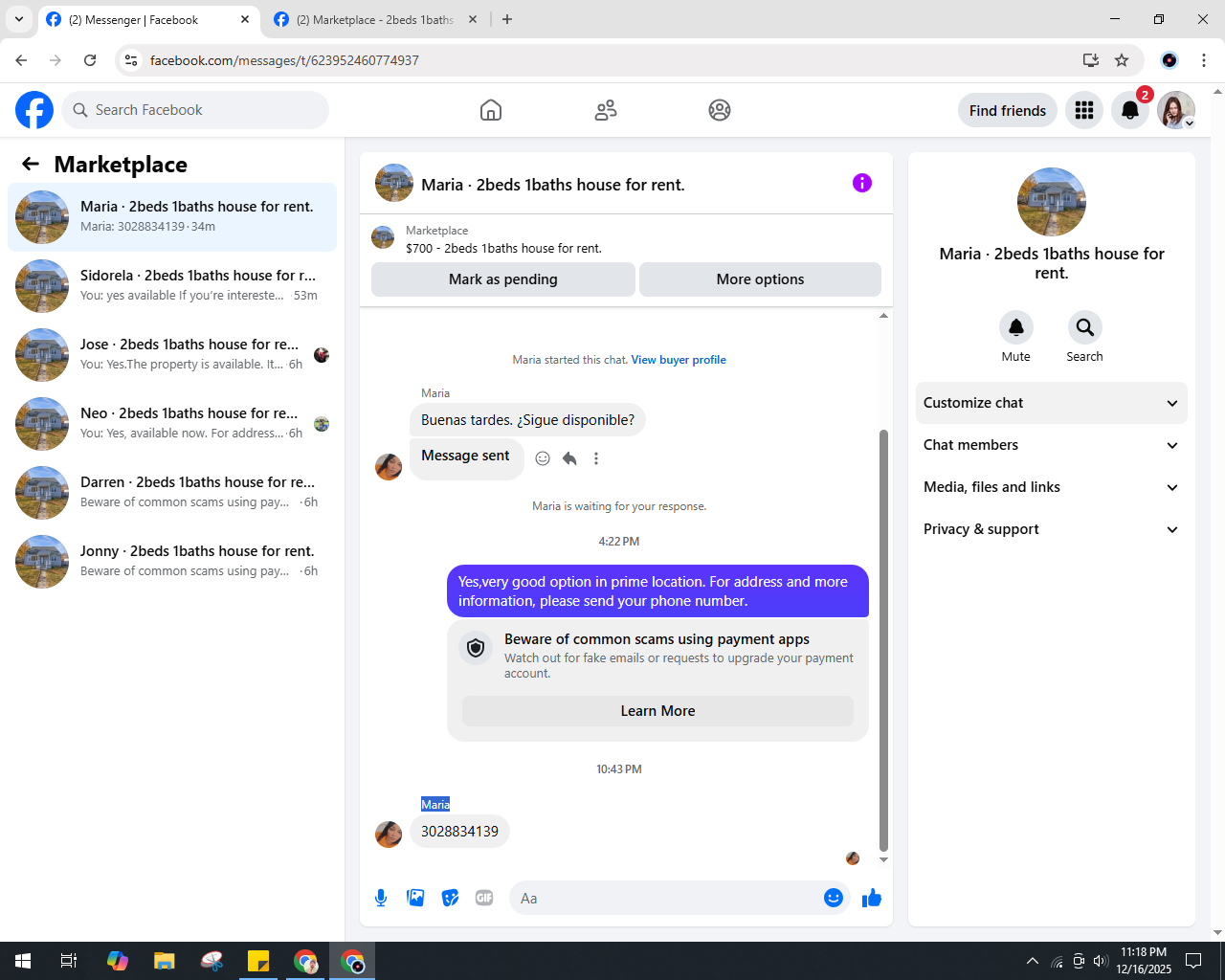Screen dimensions: 1225x980
Task: Search in conversation magnifier icon
Action: (1085, 327)
